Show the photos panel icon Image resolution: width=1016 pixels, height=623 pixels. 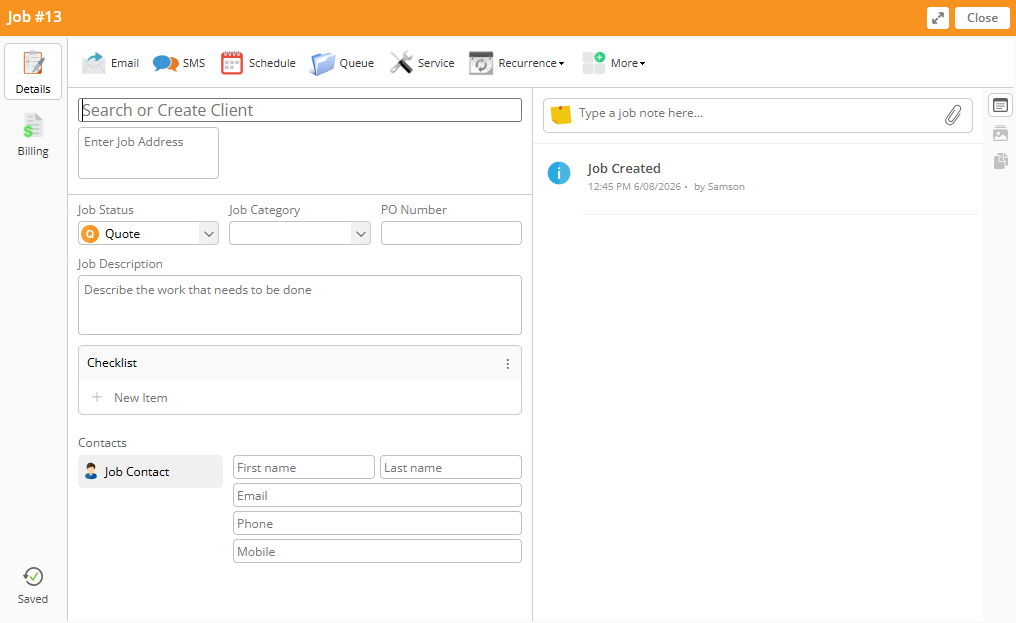coord(1000,134)
